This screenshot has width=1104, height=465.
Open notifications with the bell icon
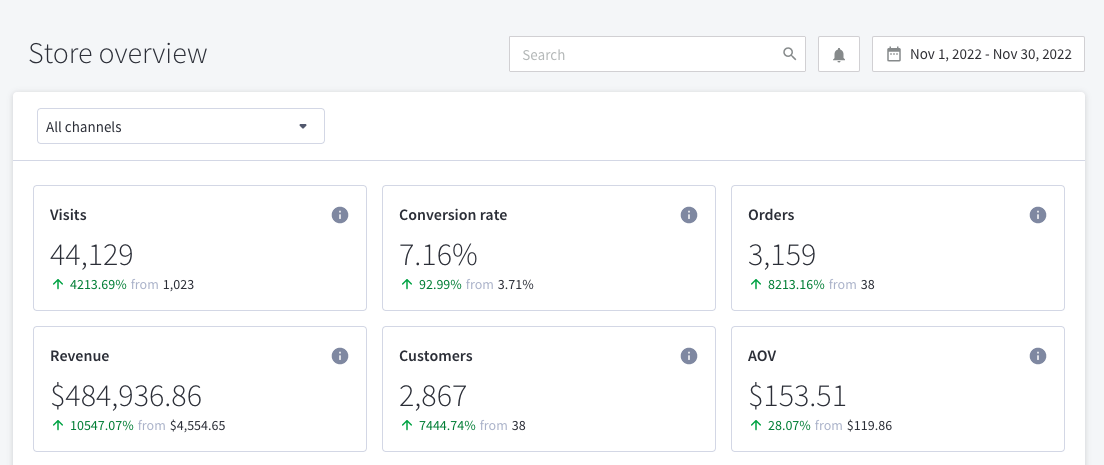tap(839, 55)
